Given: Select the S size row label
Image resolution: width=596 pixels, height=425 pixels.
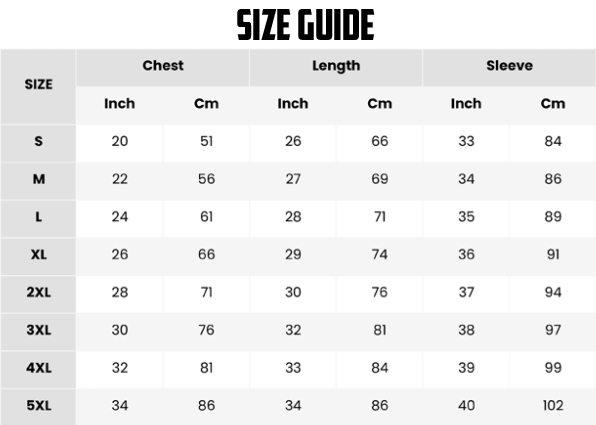Looking at the screenshot, I should coord(38,141).
